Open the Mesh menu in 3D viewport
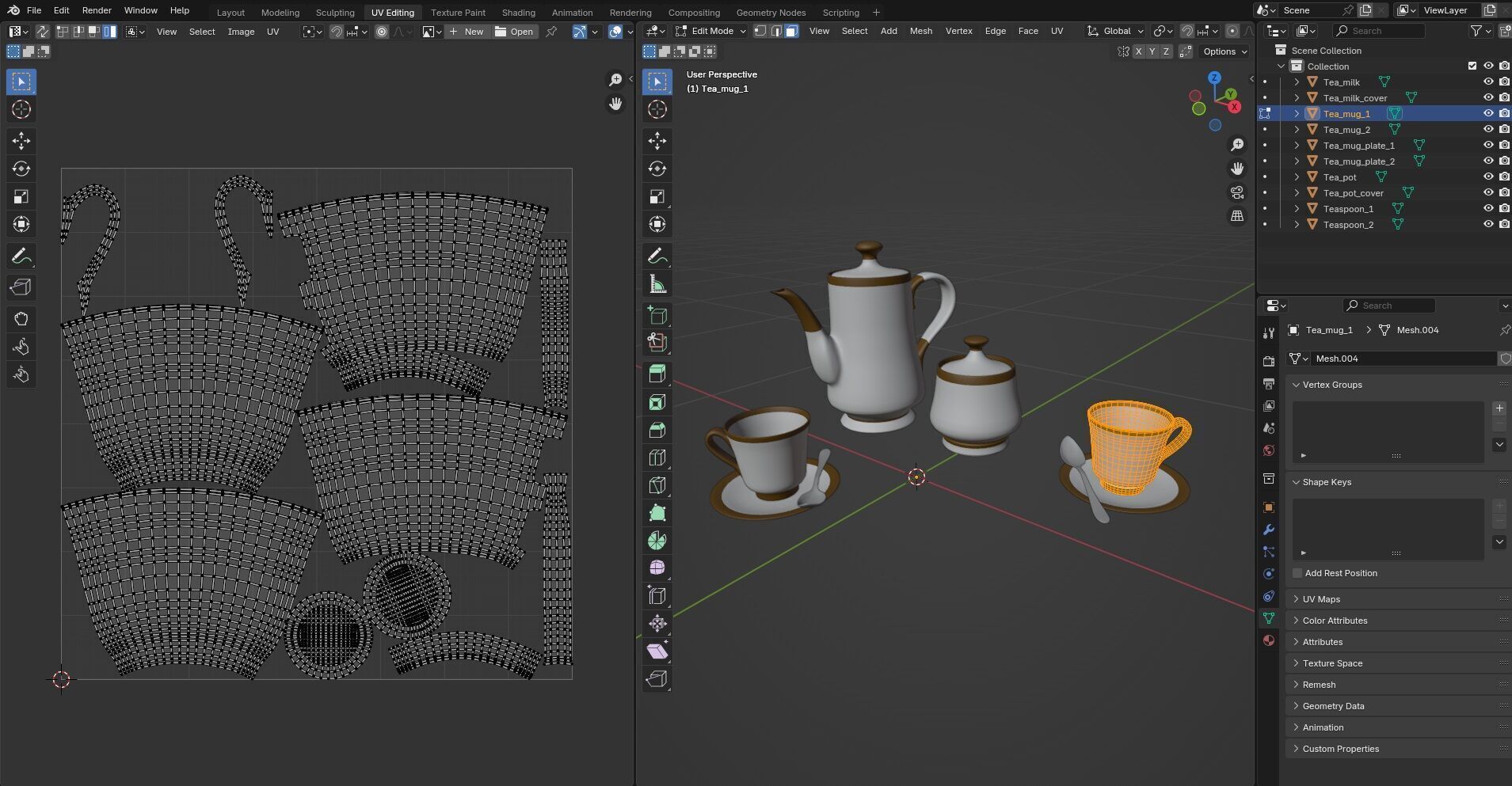 pyautogui.click(x=920, y=31)
